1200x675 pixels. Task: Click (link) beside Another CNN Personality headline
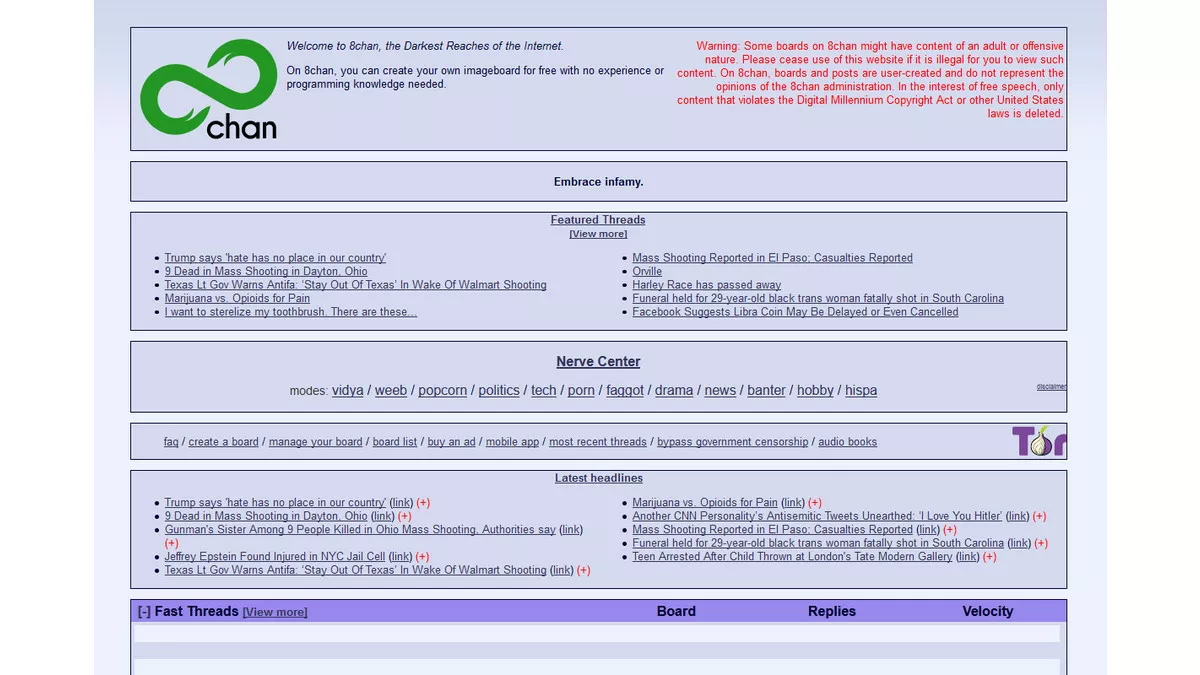pyautogui.click(x=1017, y=517)
